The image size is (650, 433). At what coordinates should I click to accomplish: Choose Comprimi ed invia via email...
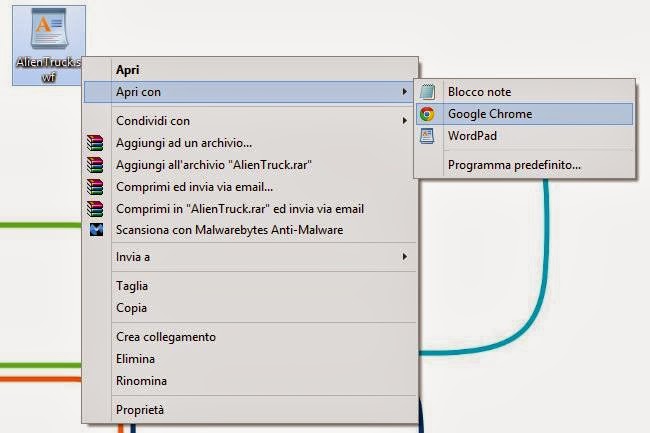tap(250, 187)
